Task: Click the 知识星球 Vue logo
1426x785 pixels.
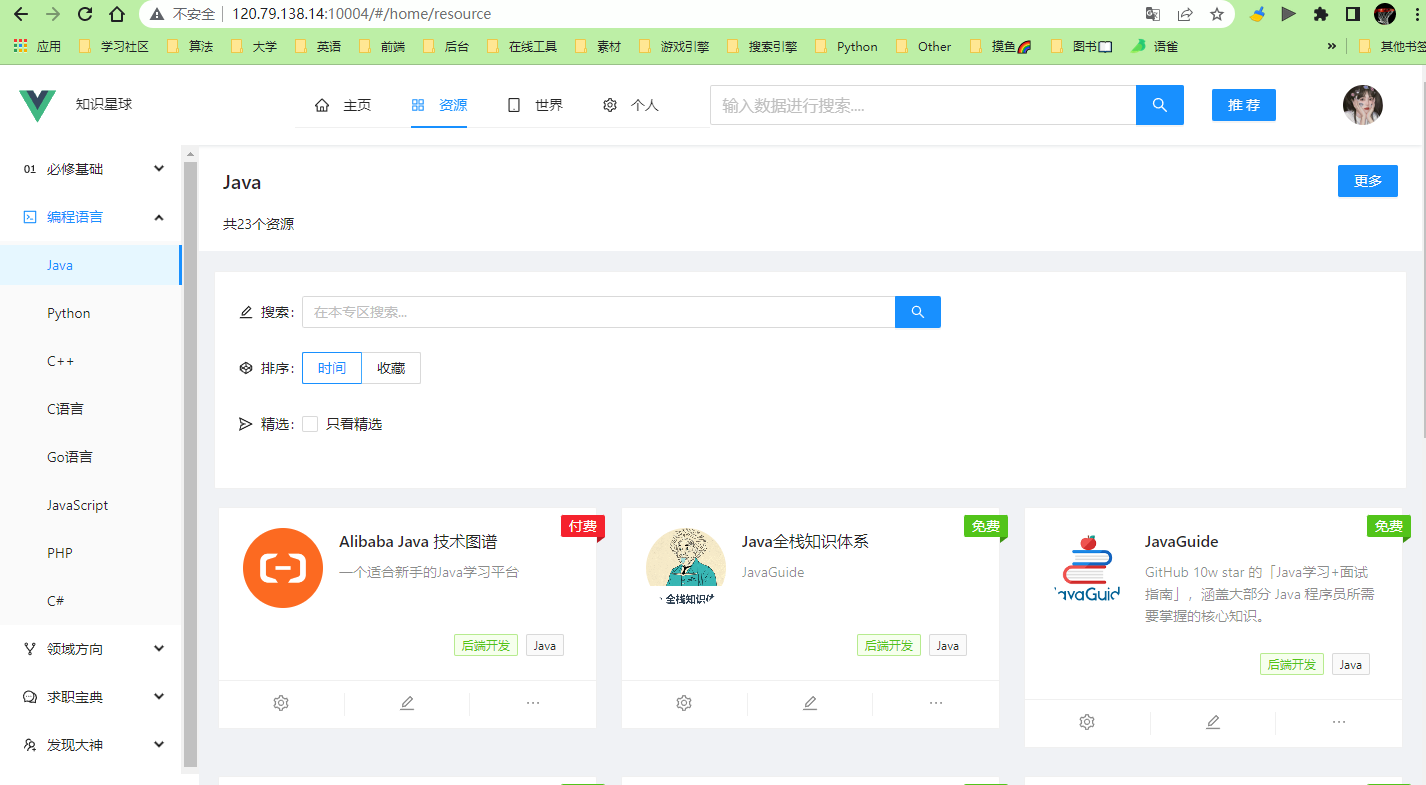Action: coord(37,105)
